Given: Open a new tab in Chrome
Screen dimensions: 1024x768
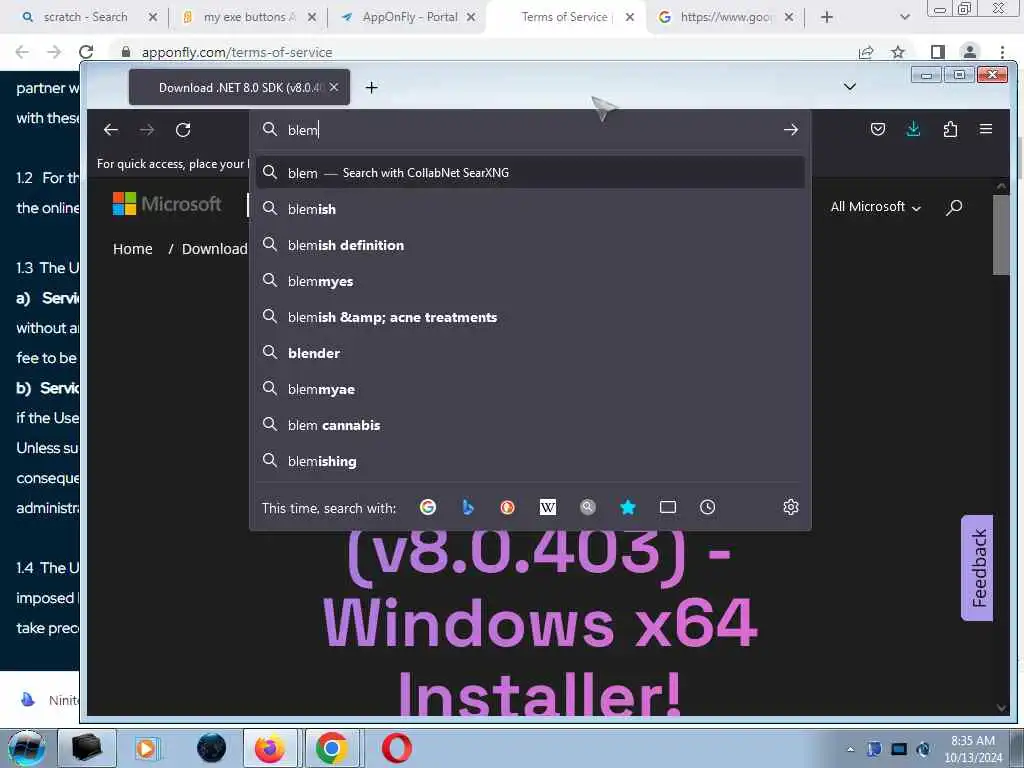Looking at the screenshot, I should pos(827,17).
